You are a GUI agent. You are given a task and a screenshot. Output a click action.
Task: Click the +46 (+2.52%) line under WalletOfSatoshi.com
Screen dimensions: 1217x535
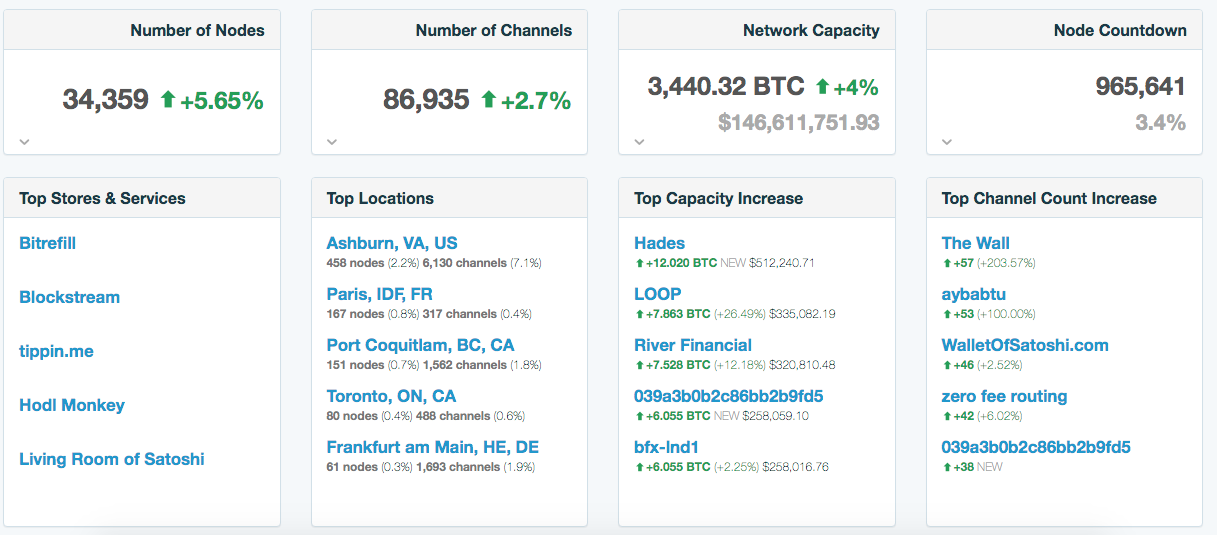[981, 365]
